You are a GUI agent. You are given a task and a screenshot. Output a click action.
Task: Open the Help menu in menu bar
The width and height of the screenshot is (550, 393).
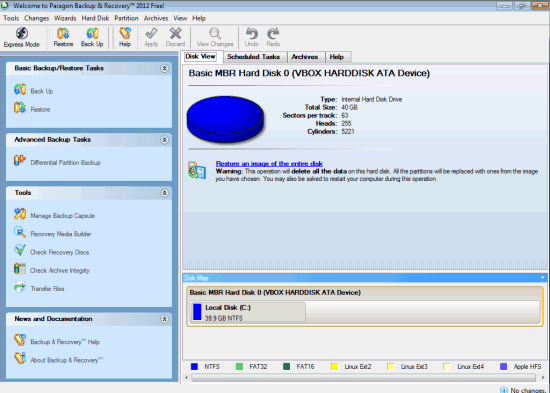[199, 18]
